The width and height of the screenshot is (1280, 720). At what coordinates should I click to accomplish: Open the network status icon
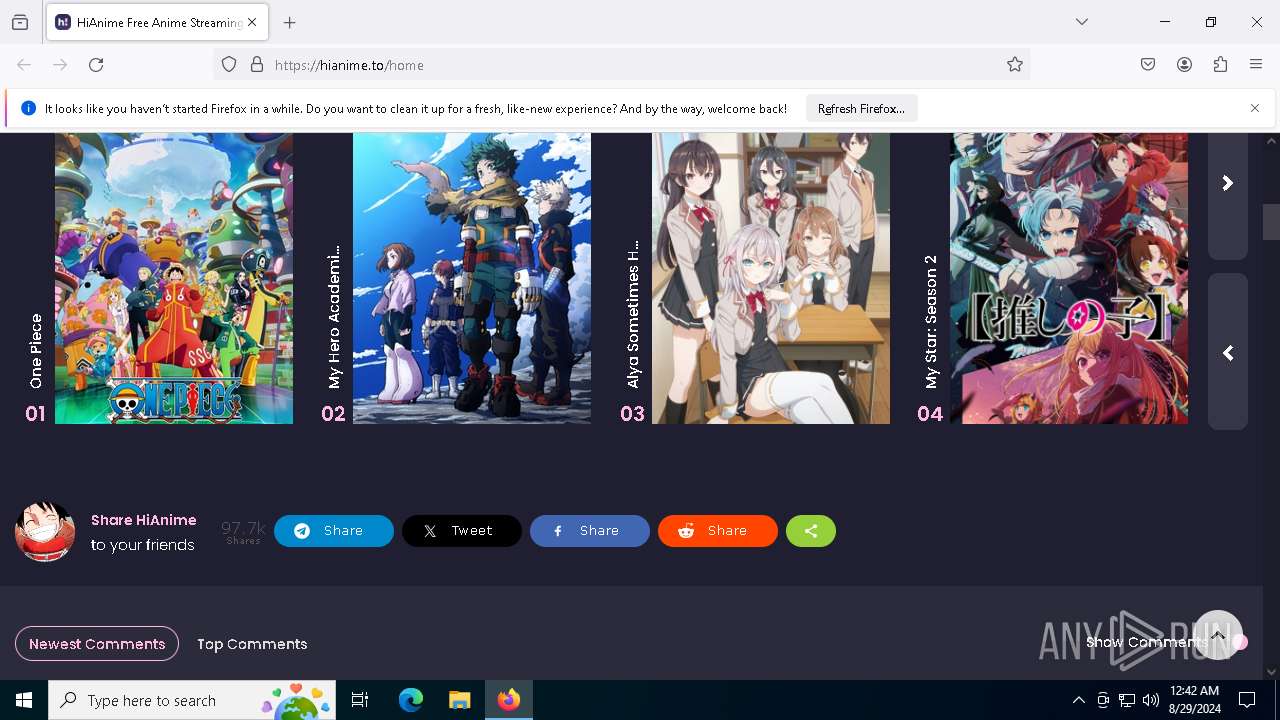tap(1127, 700)
